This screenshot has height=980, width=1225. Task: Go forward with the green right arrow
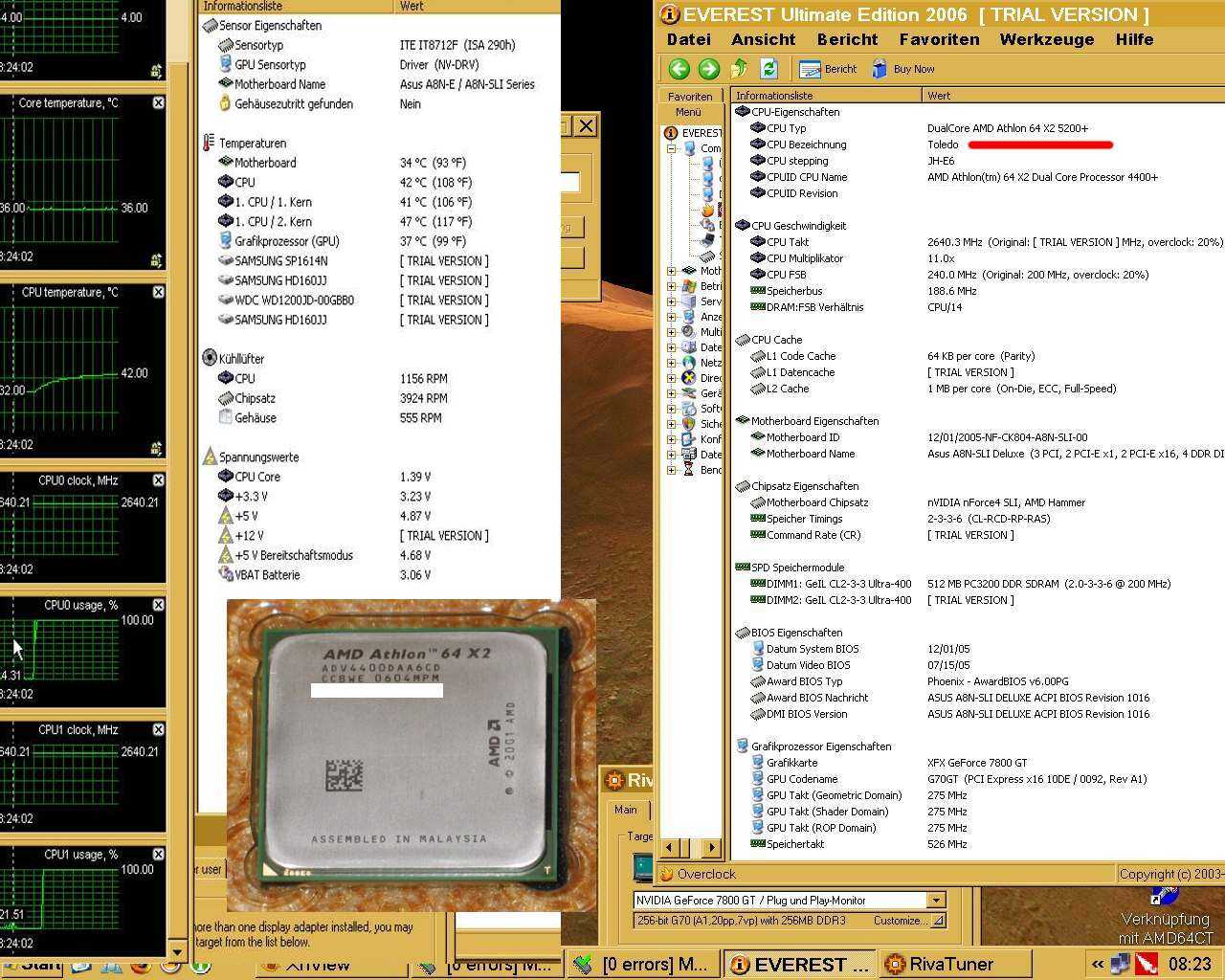tap(709, 69)
